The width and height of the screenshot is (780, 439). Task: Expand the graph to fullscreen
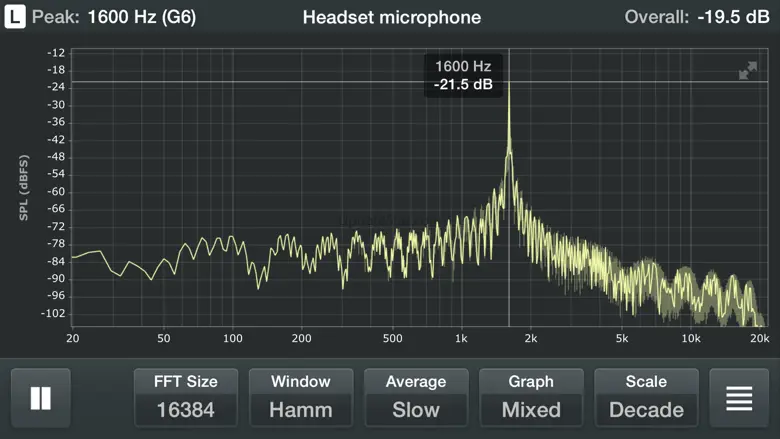pyautogui.click(x=748, y=71)
